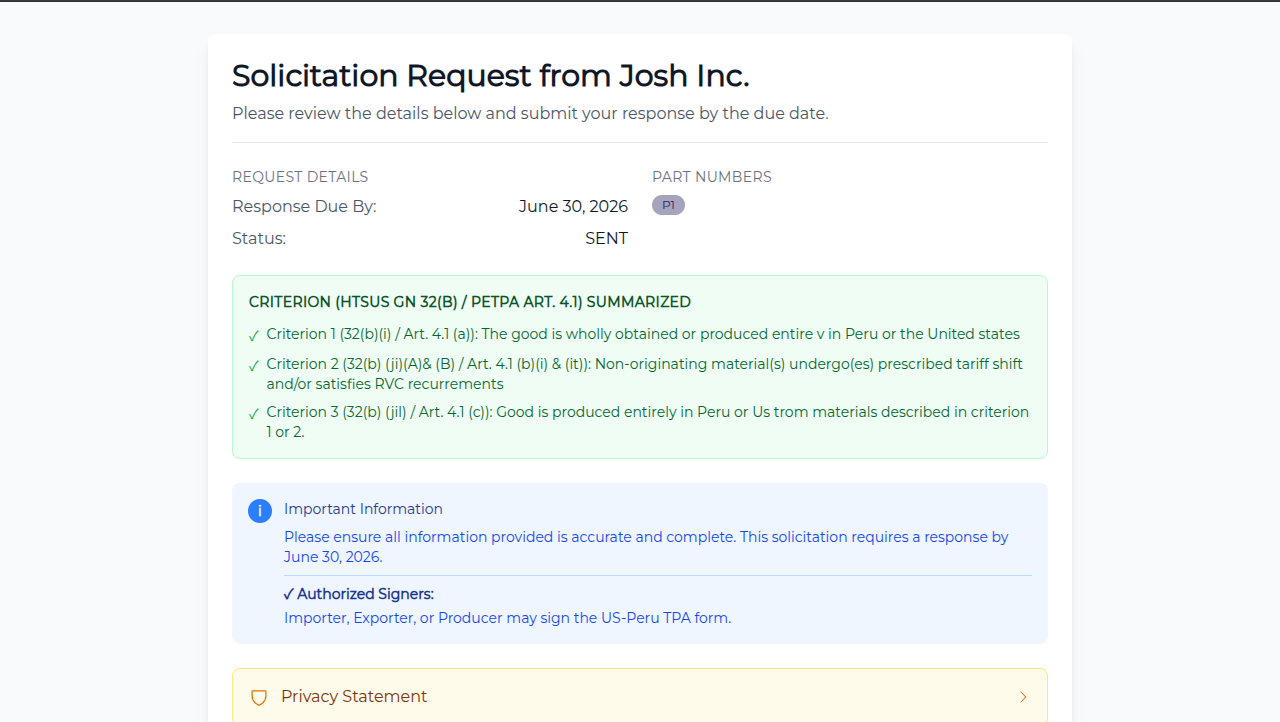Click the 'Please review the details below' subtitle
Image resolution: width=1280 pixels, height=722 pixels.
(530, 114)
